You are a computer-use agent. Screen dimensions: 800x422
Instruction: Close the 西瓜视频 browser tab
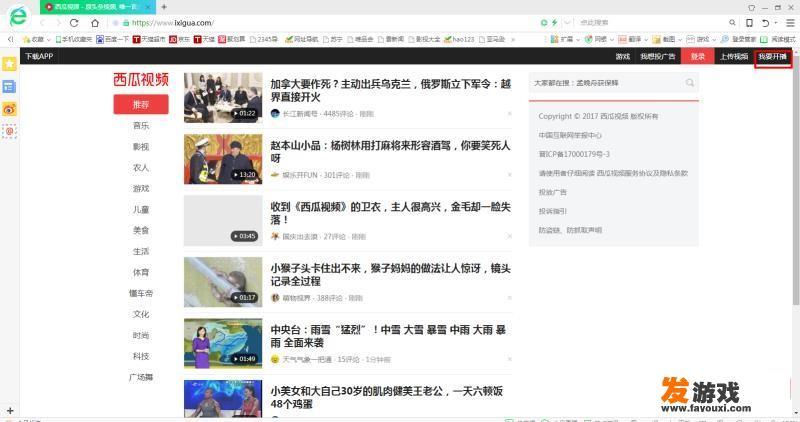click(x=148, y=7)
